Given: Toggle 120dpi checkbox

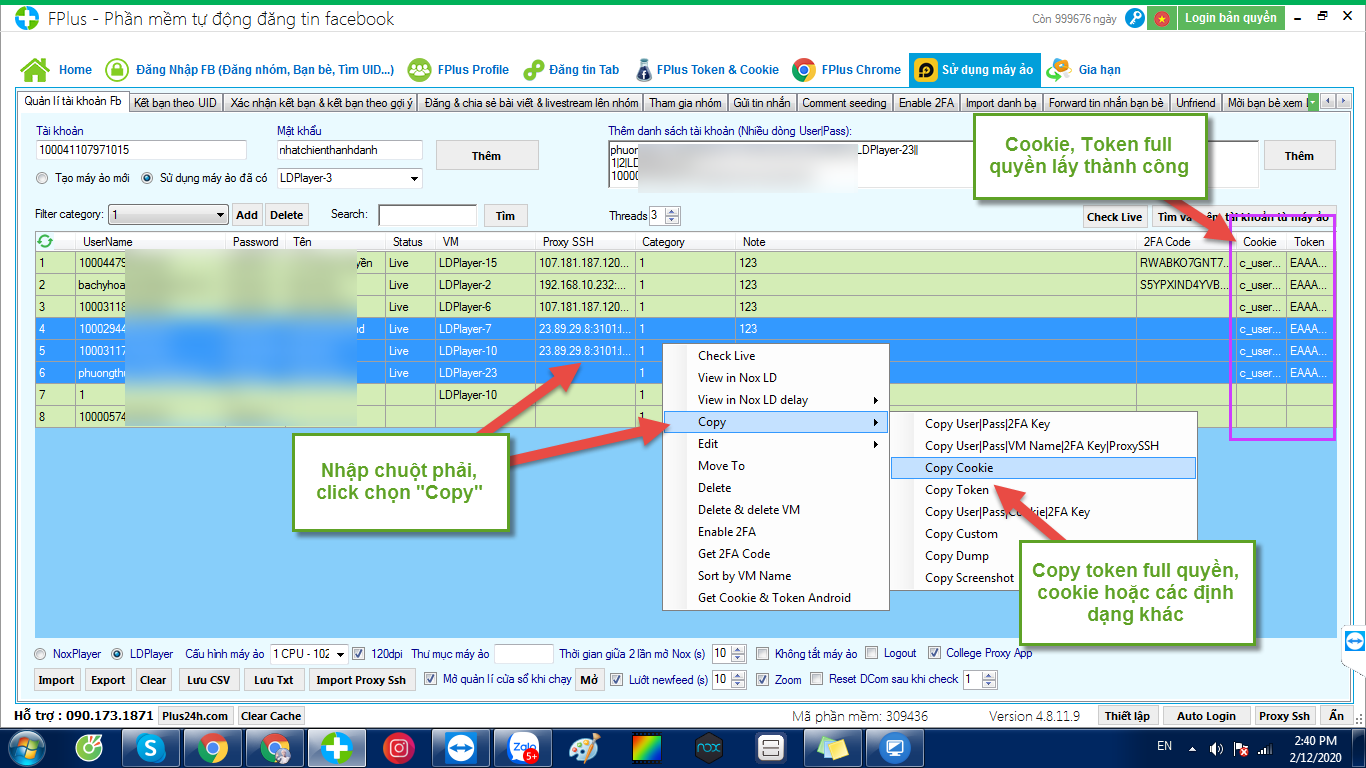Looking at the screenshot, I should click(359, 654).
